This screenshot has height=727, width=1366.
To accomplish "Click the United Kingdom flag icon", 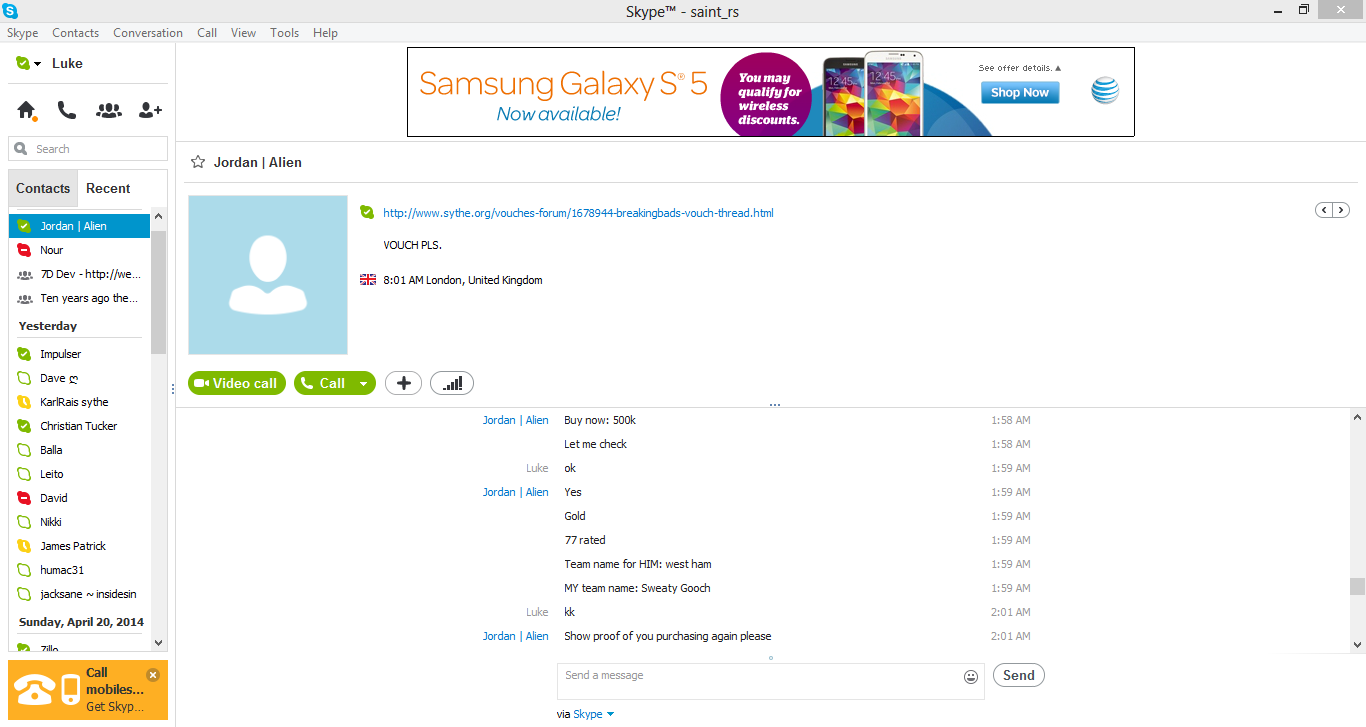I will (x=368, y=280).
